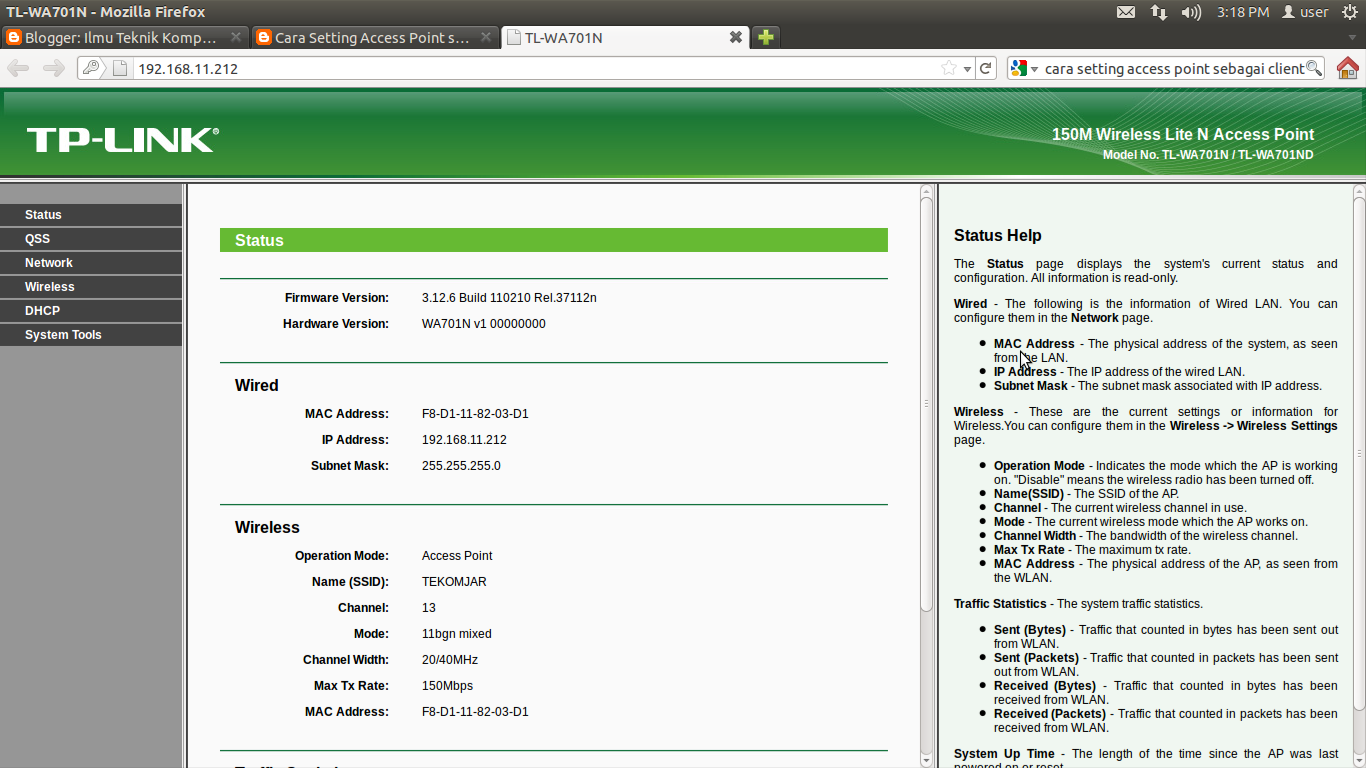Click the green Status section header
The height and width of the screenshot is (768, 1366).
554,240
